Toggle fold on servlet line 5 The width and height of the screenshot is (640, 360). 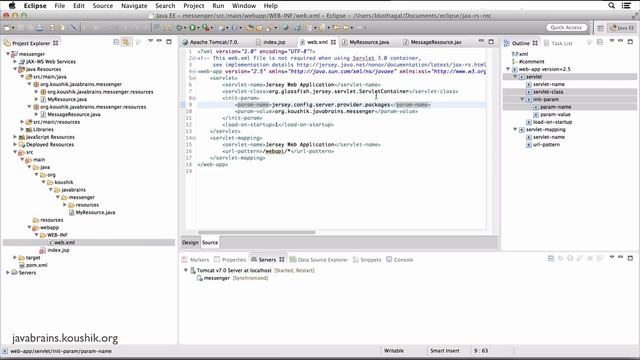point(194,78)
